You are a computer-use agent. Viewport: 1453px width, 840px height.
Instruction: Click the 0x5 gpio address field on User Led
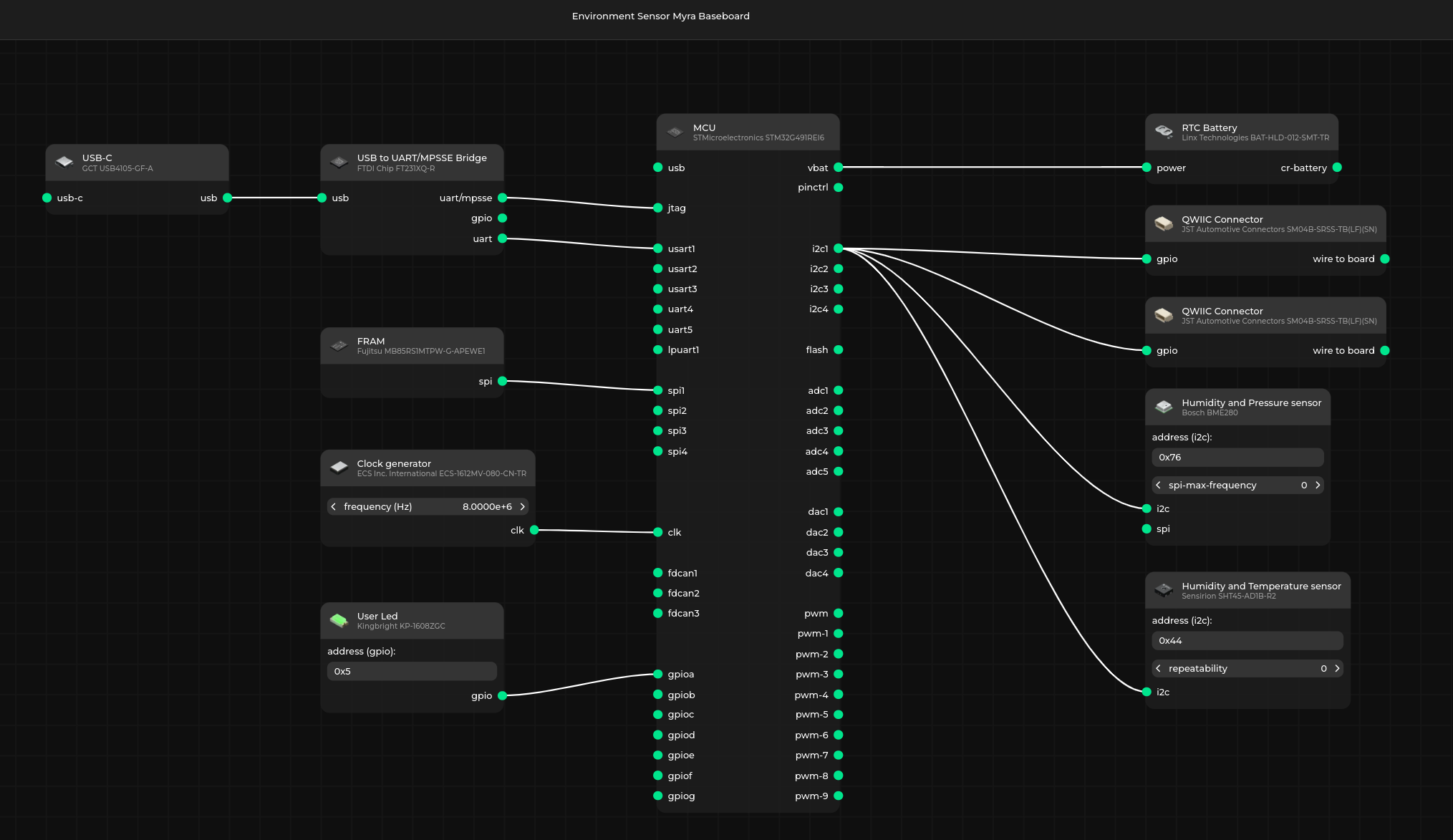[x=412, y=671]
